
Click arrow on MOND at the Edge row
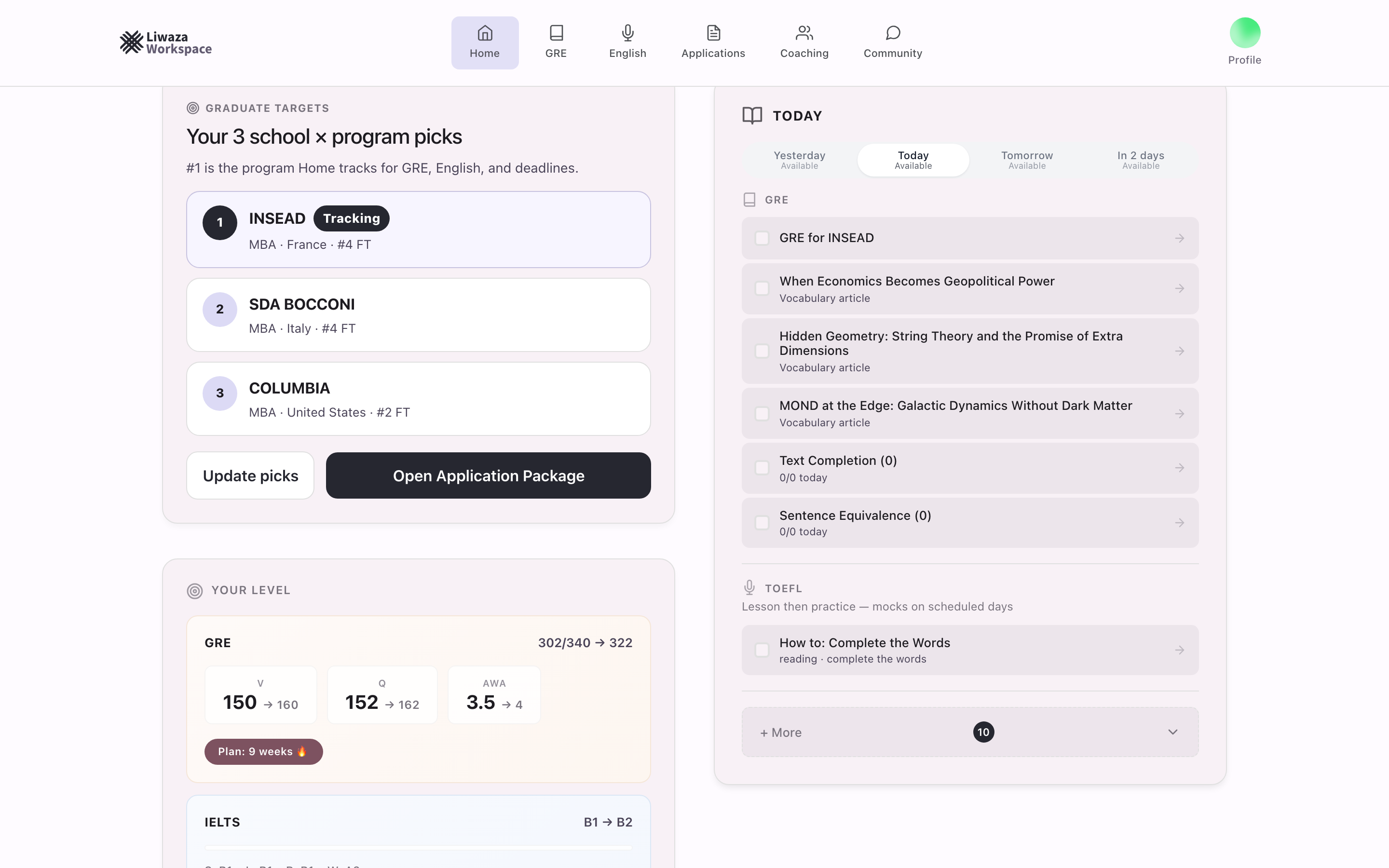[1179, 414]
